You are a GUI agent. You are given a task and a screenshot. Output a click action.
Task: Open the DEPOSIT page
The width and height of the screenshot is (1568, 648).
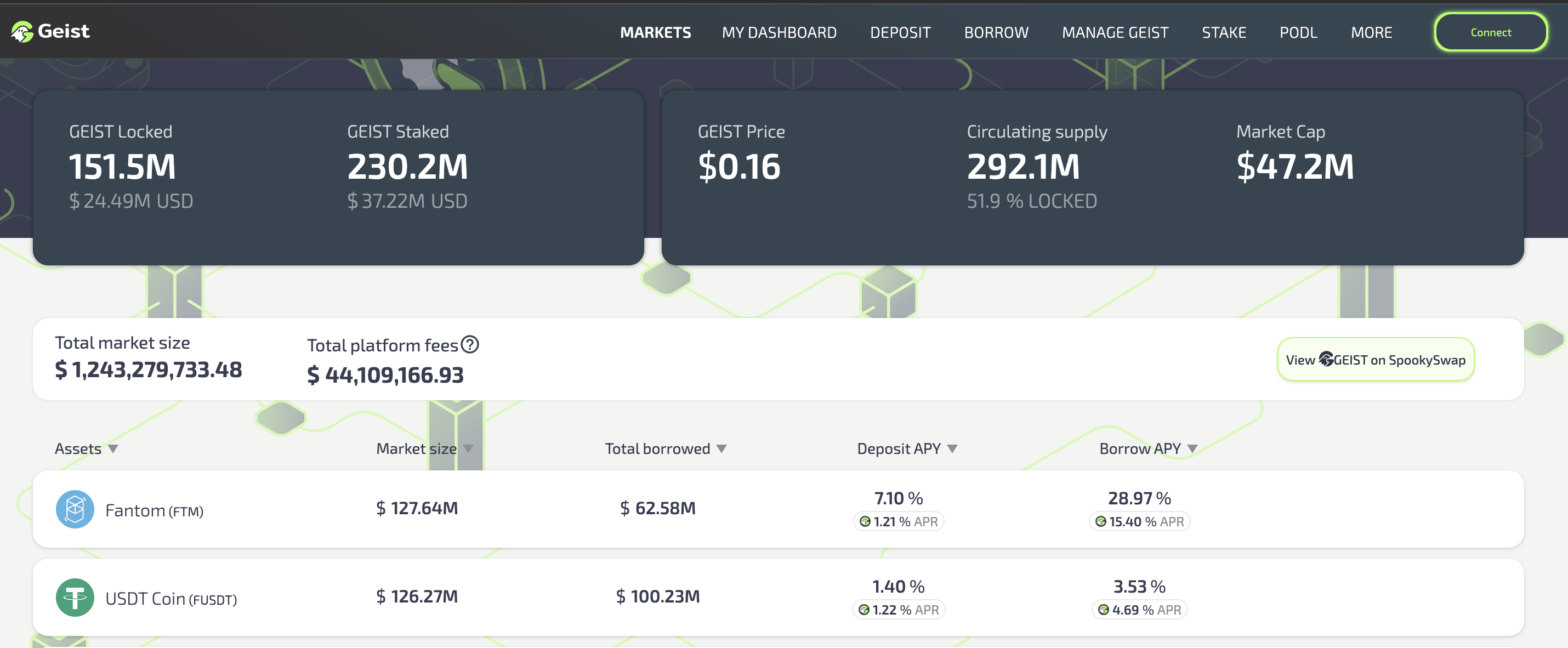tap(900, 32)
